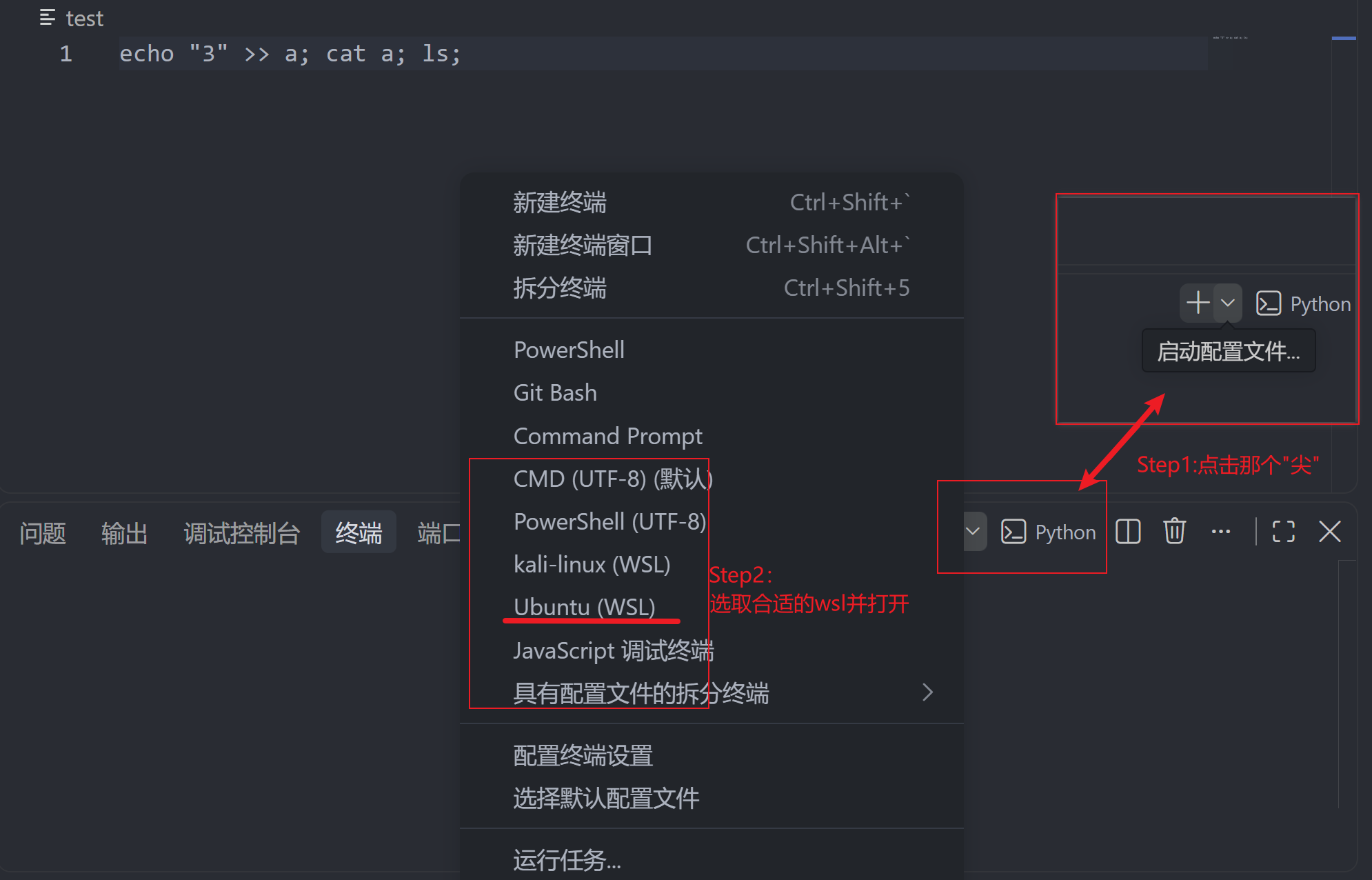Click the plus icon in the inset screenshot
1372x880 pixels.
point(1198,303)
